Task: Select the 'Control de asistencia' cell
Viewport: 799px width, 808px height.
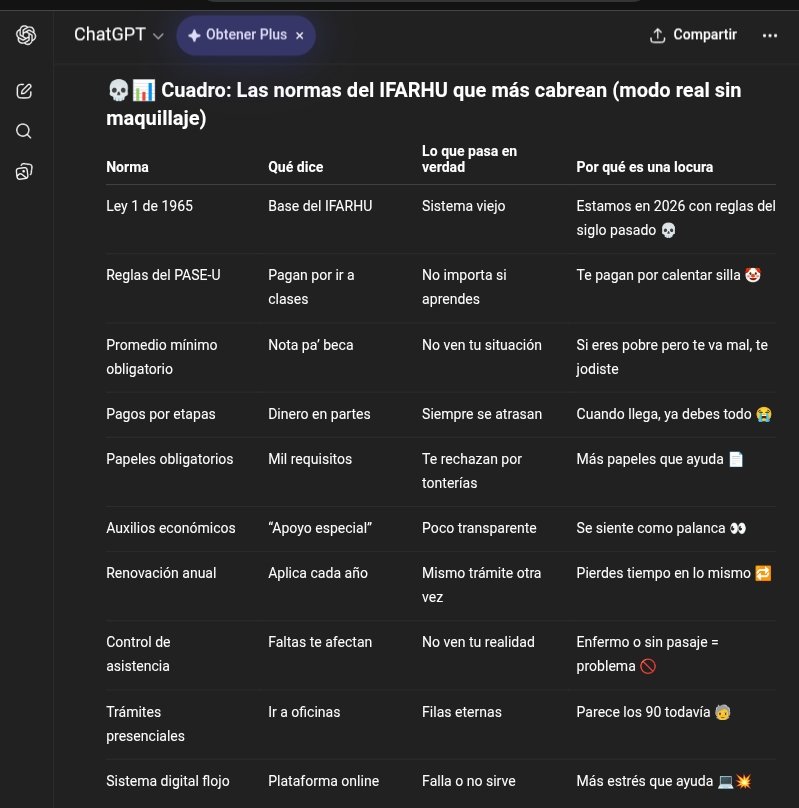Action: (138, 654)
